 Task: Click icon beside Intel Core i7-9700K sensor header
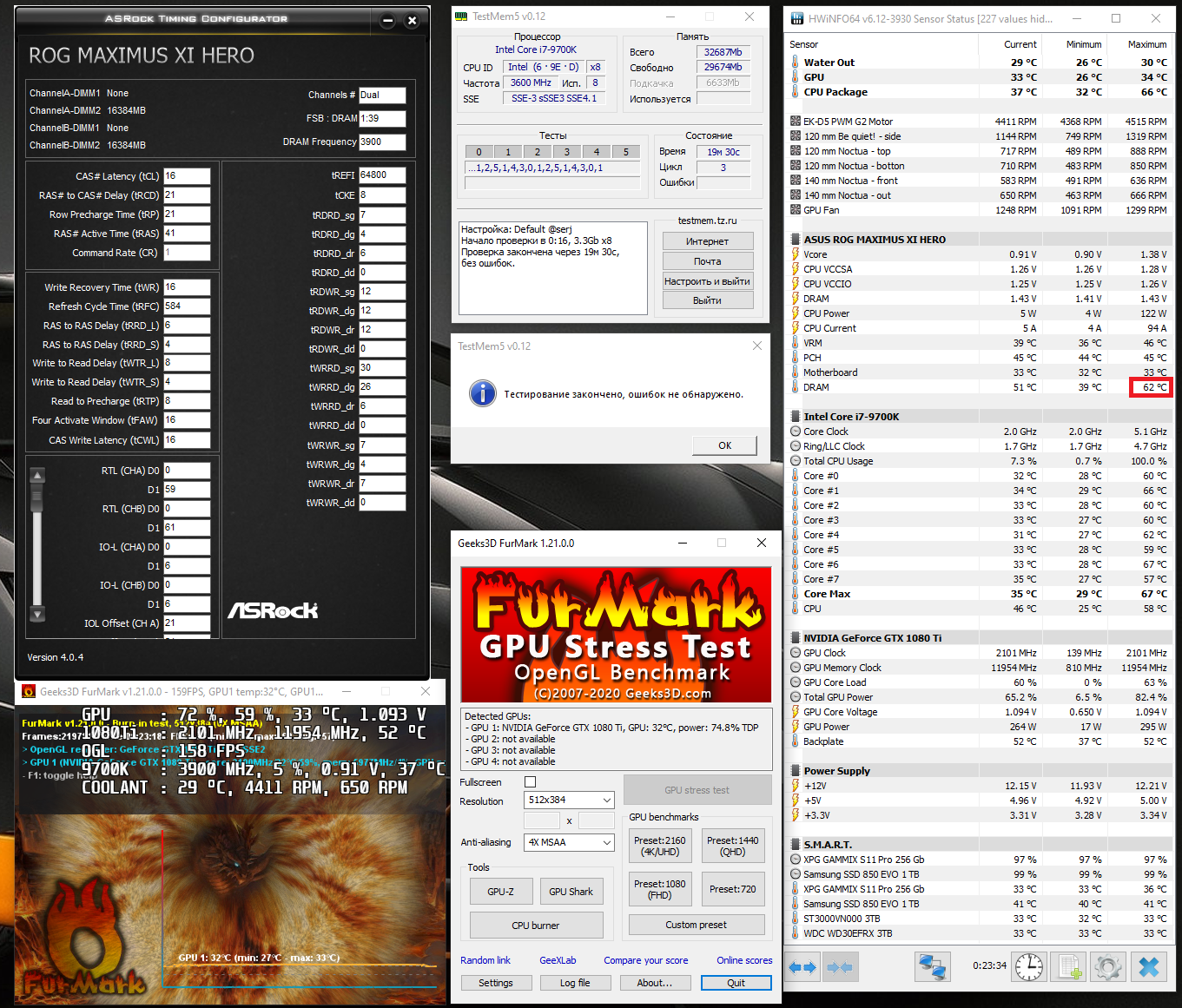(796, 417)
